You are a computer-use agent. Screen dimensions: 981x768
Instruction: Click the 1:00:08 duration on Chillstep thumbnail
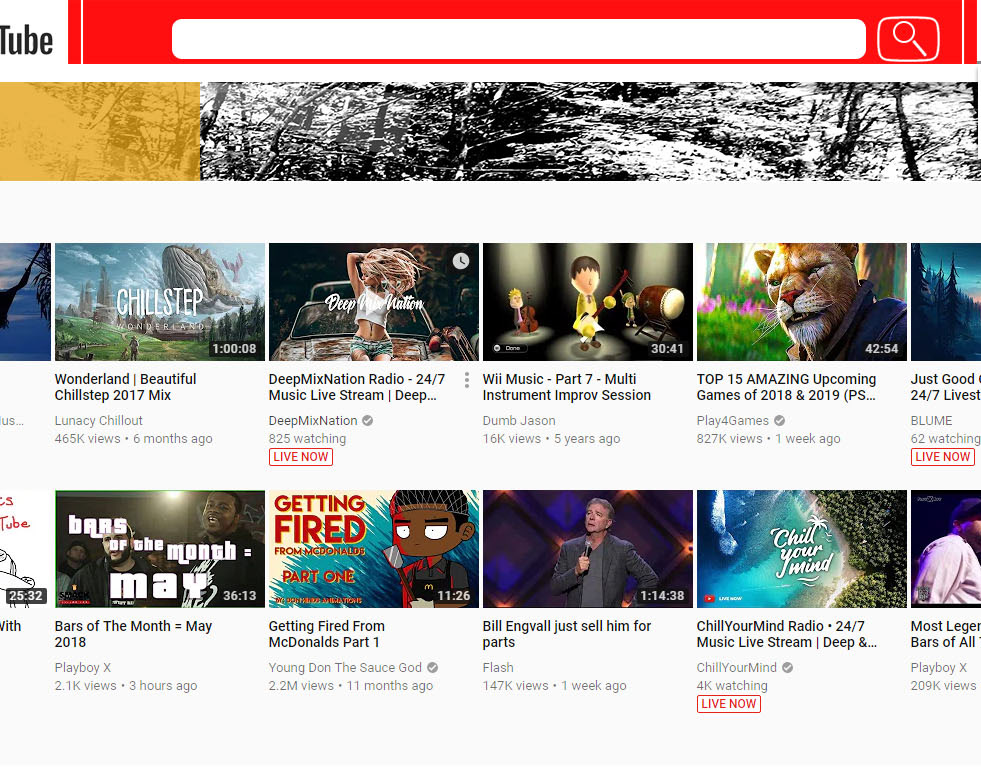234,349
